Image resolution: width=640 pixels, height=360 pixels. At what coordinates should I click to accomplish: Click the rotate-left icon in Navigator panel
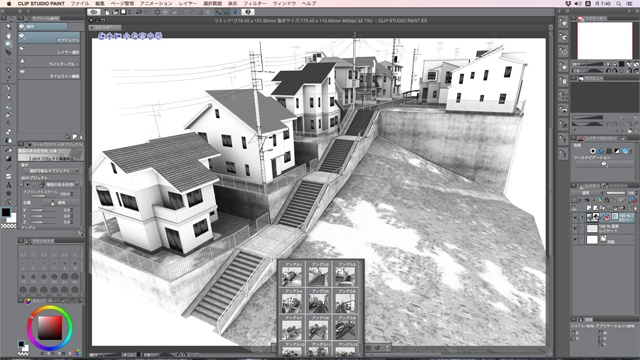pyautogui.click(x=610, y=70)
